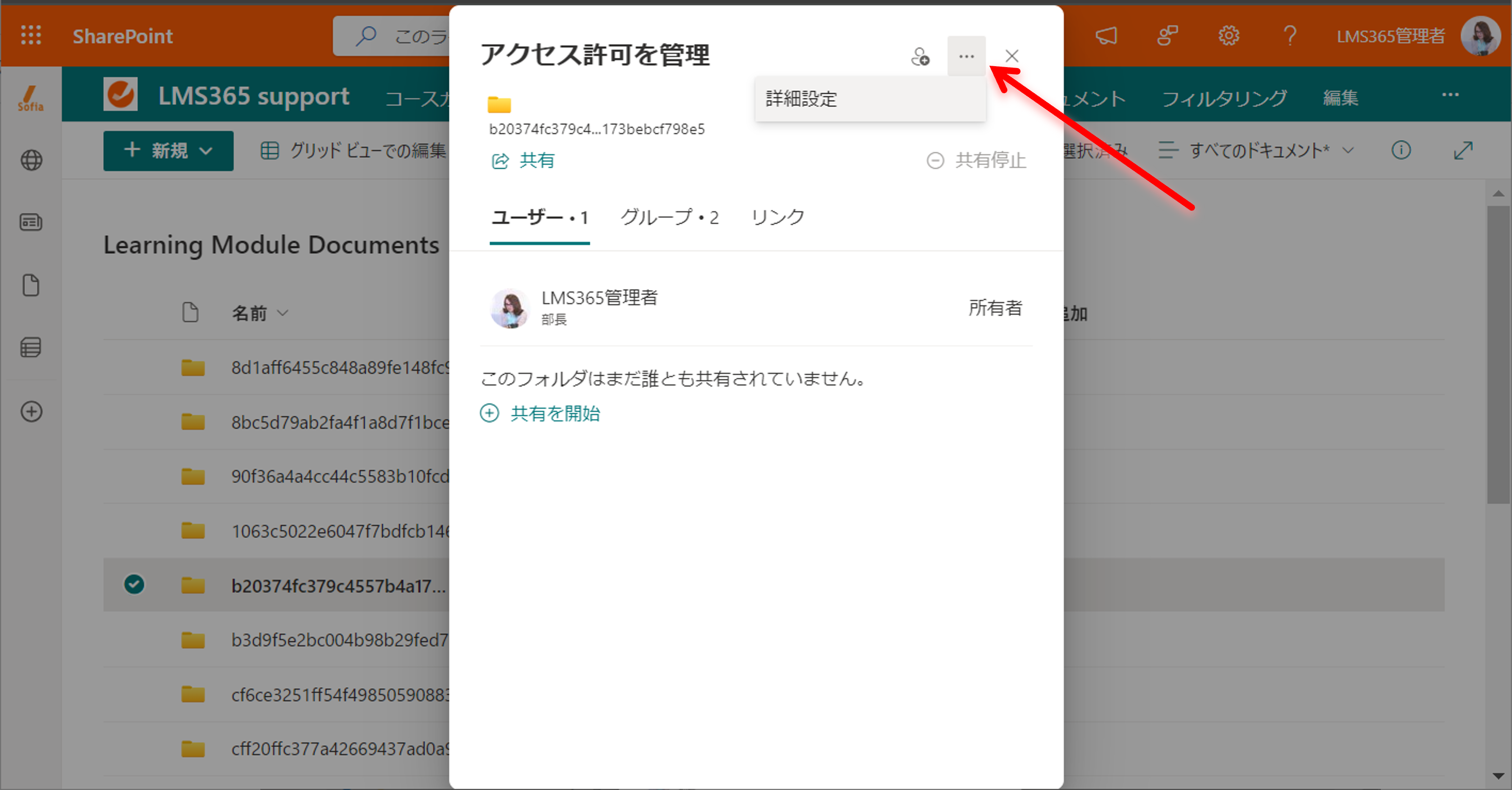The width and height of the screenshot is (1512, 790).
Task: Click the LMS365管理者 account name in header
Action: tap(1390, 36)
